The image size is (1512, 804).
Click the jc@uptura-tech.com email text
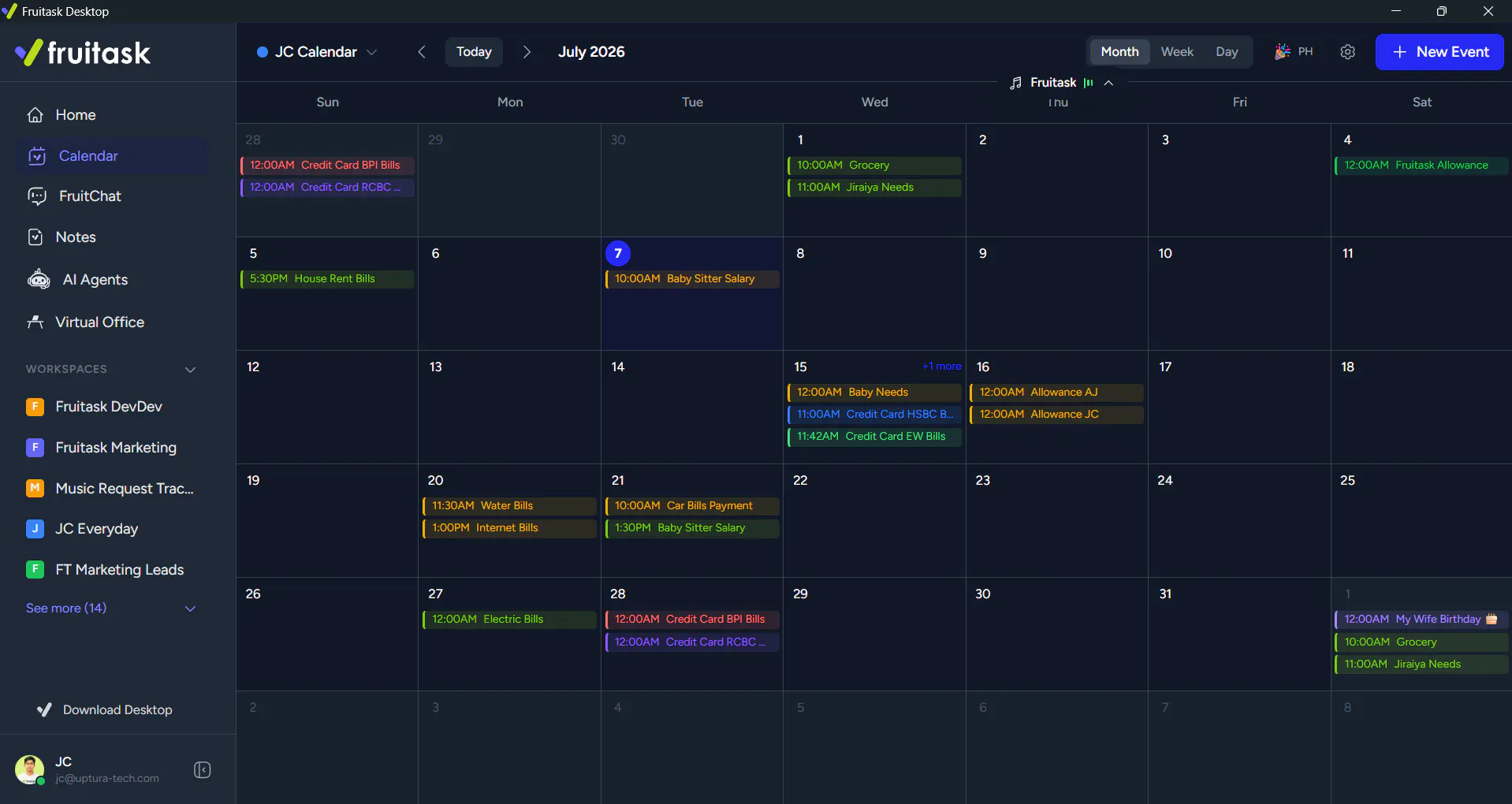coord(107,779)
